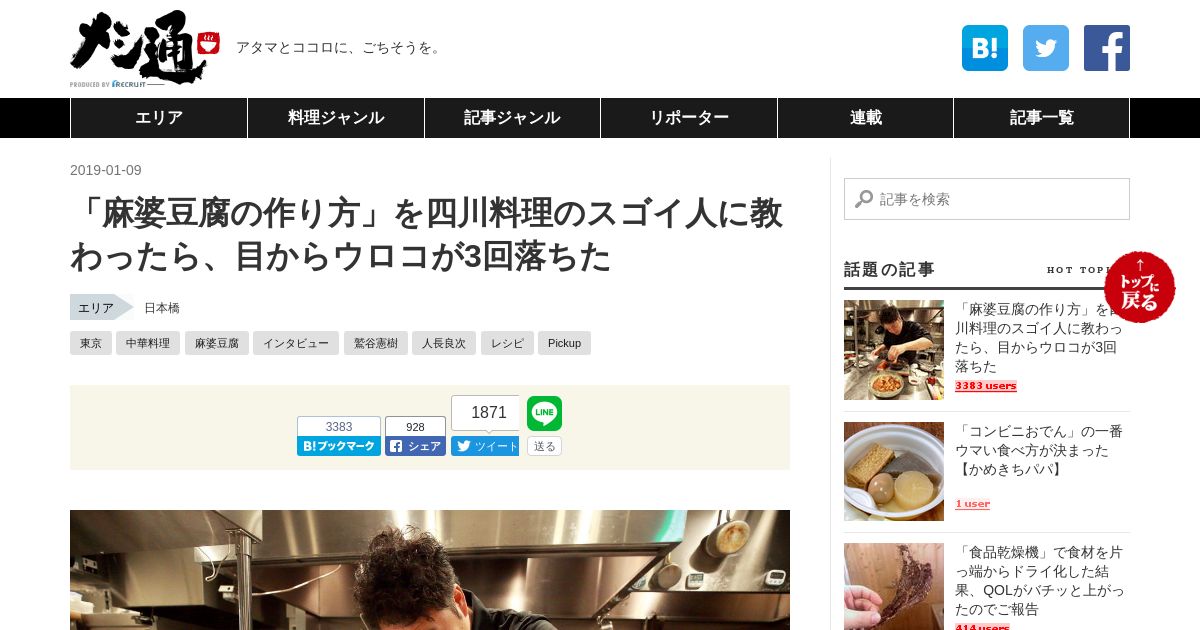Open the コンビニおでん article thumbnail
The image size is (1200, 630).
click(894, 471)
